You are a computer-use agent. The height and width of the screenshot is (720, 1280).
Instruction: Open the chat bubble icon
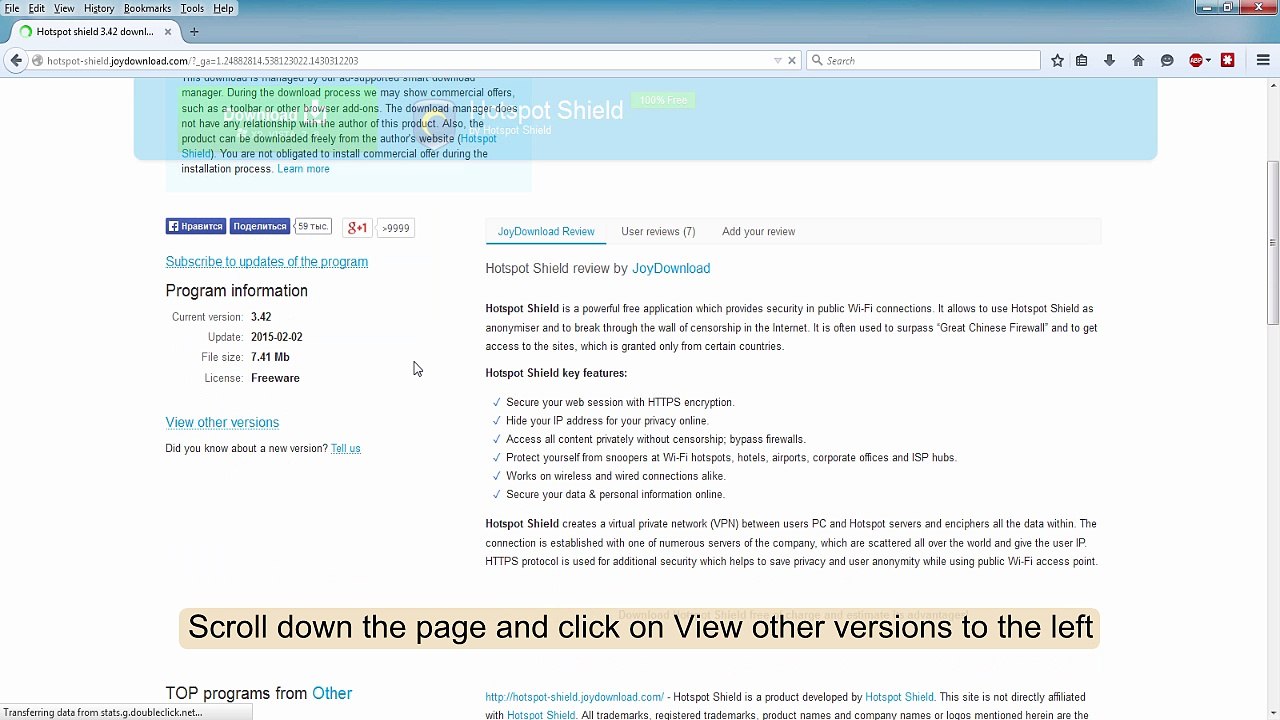pos(1167,61)
